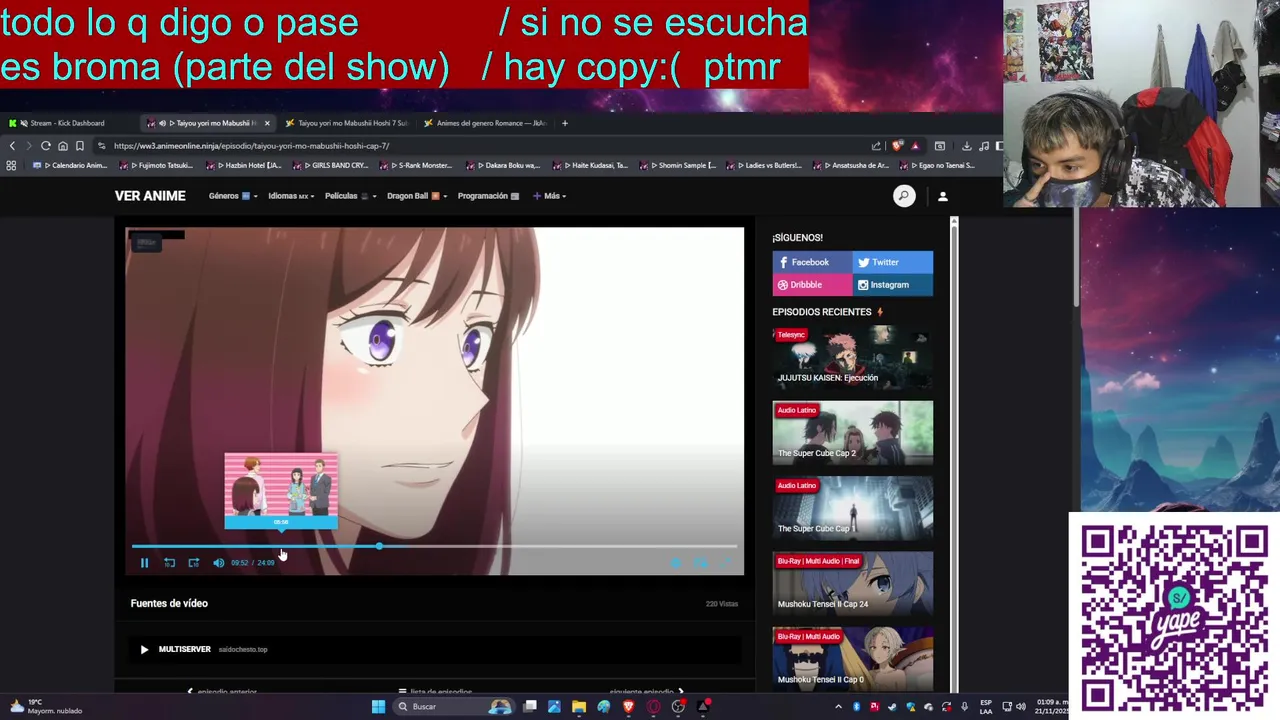Switch video player to fullscreen
Image resolution: width=1280 pixels, height=720 pixels.
pos(725,563)
